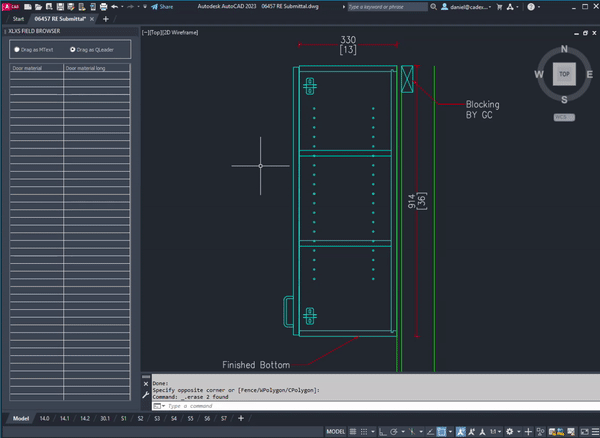The width and height of the screenshot is (600, 438).
Task: Open the viewport controls [-] menu
Action: click(x=146, y=33)
